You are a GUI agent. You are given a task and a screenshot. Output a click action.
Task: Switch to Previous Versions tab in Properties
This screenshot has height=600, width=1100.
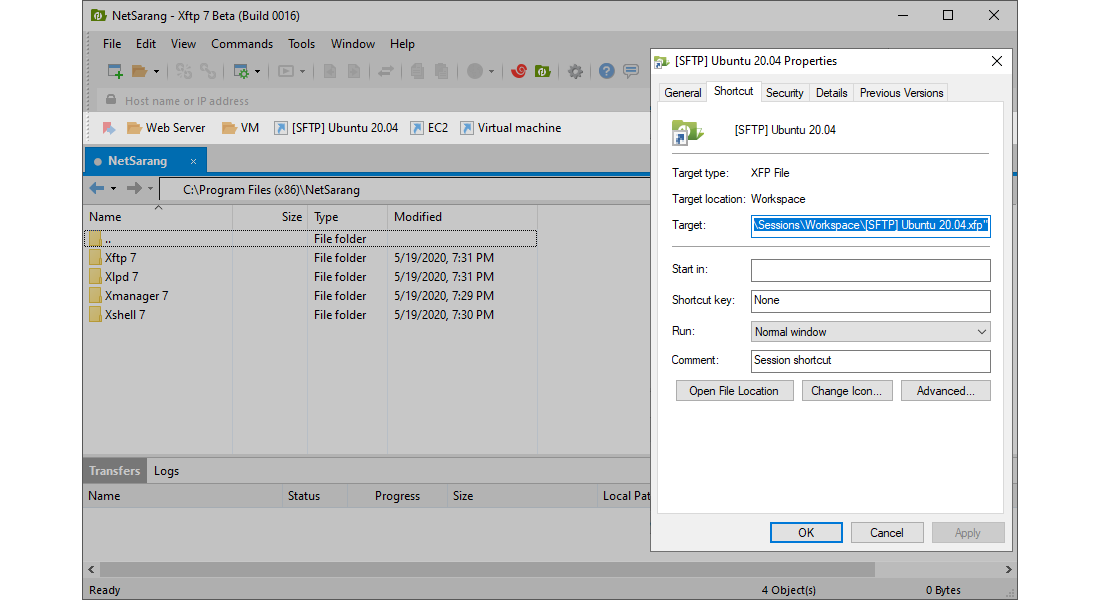click(x=901, y=93)
